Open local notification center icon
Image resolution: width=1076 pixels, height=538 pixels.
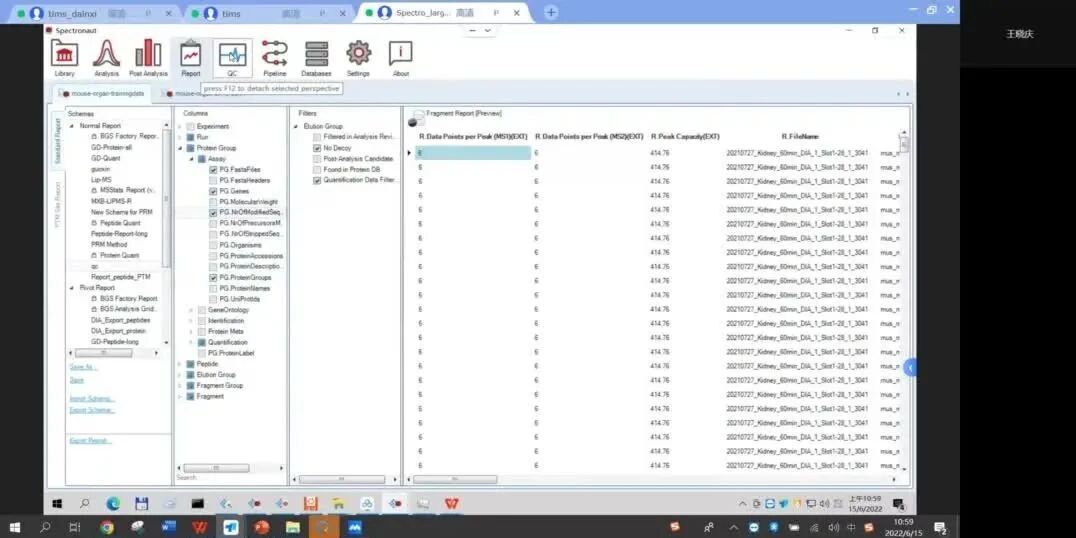940,528
